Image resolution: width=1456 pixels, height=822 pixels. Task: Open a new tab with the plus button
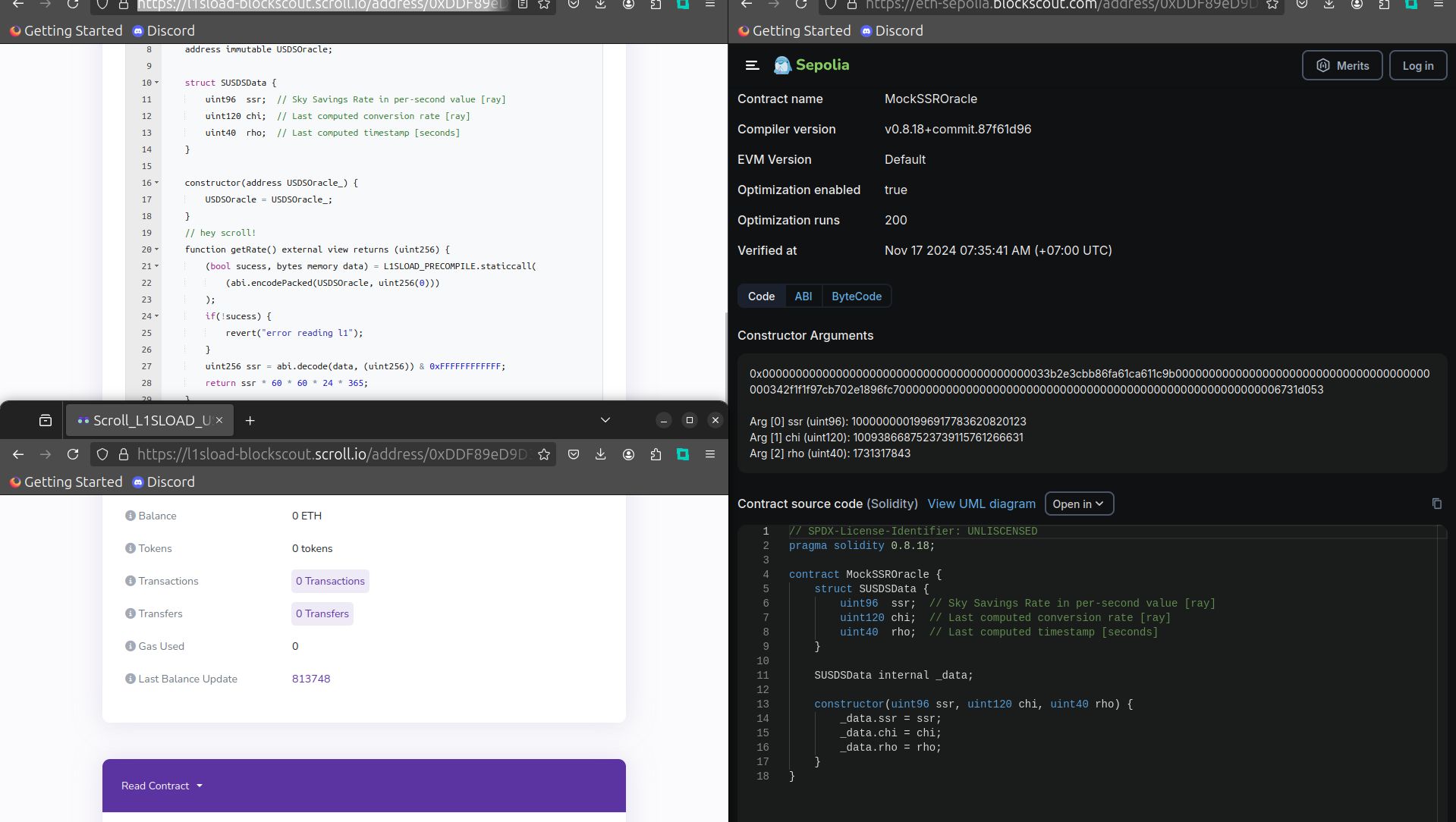(x=250, y=420)
